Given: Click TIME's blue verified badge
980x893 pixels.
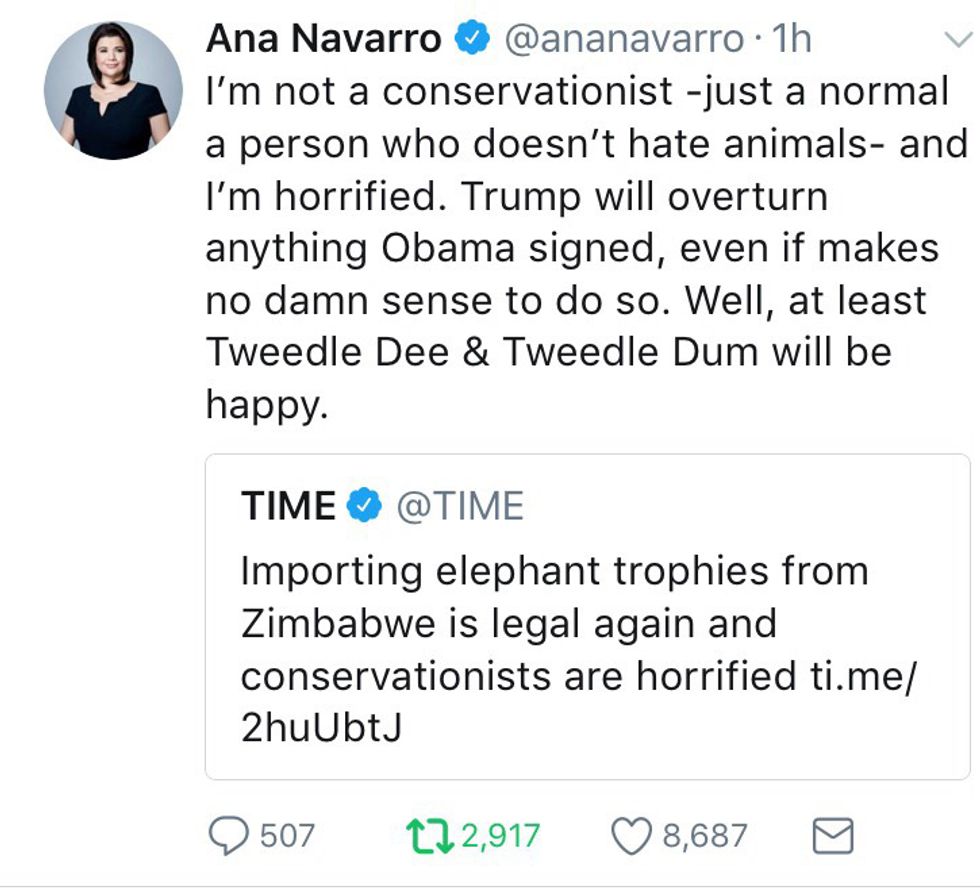Looking at the screenshot, I should tap(364, 506).
